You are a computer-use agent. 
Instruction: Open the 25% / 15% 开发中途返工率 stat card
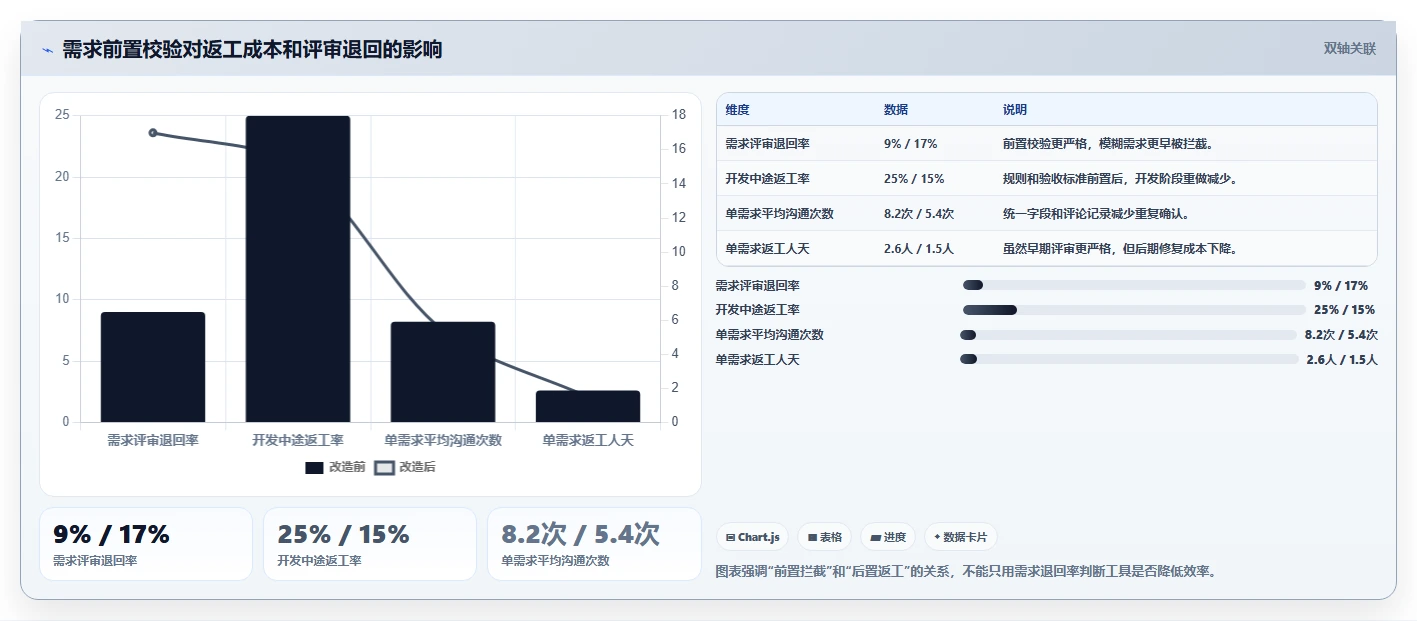click(370, 544)
